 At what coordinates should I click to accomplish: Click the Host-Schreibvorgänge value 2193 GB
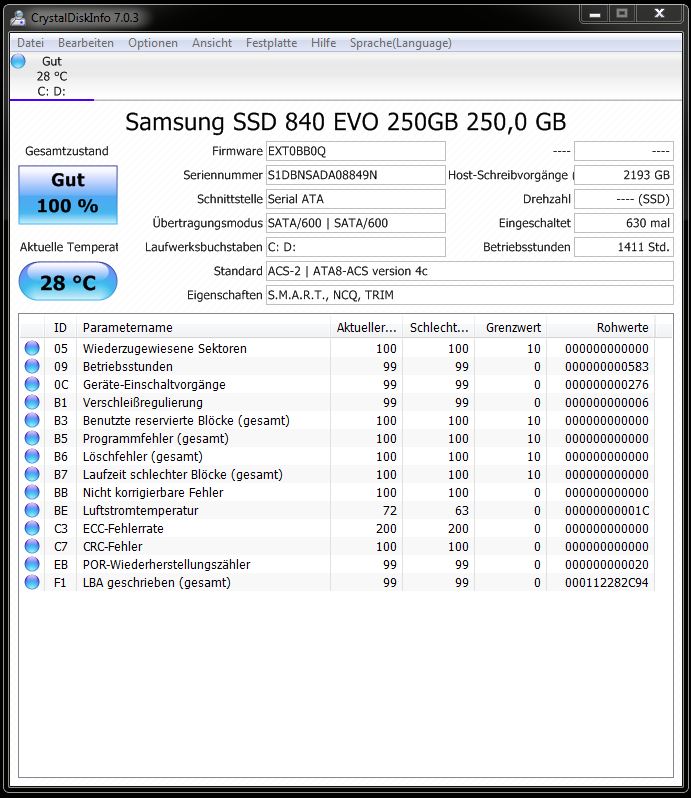[624, 175]
